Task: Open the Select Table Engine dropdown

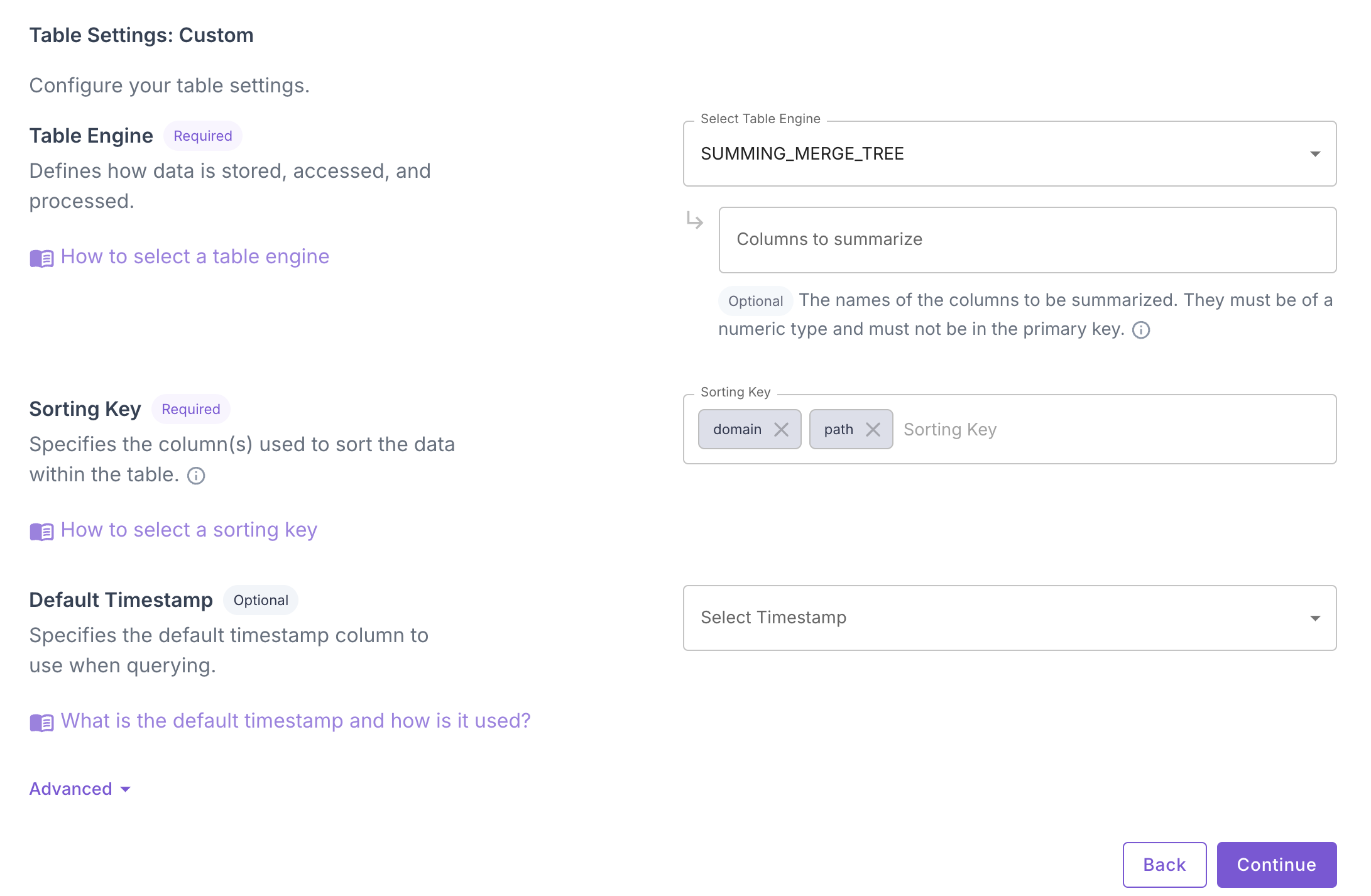Action: pos(1009,153)
